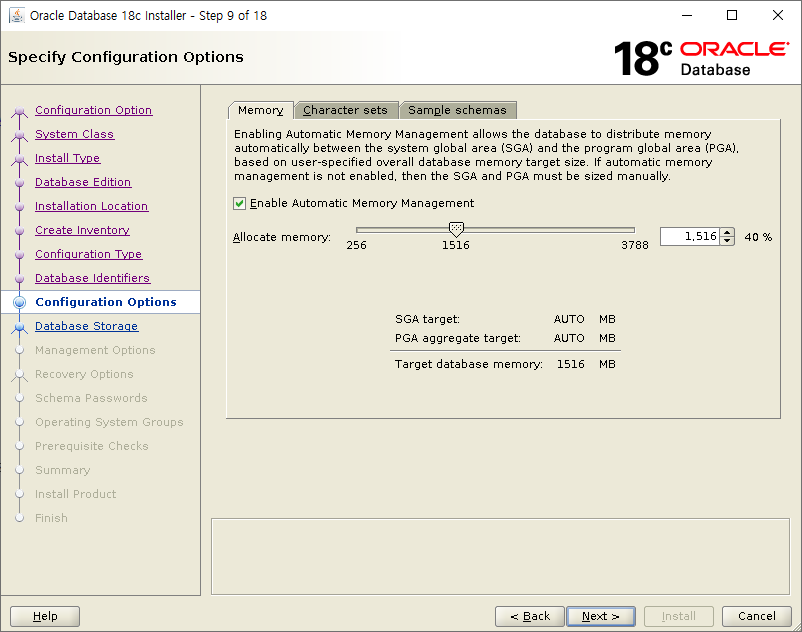Decrease memory with the spinner down arrow
Screen dimensions: 802x632
[x=727, y=241]
